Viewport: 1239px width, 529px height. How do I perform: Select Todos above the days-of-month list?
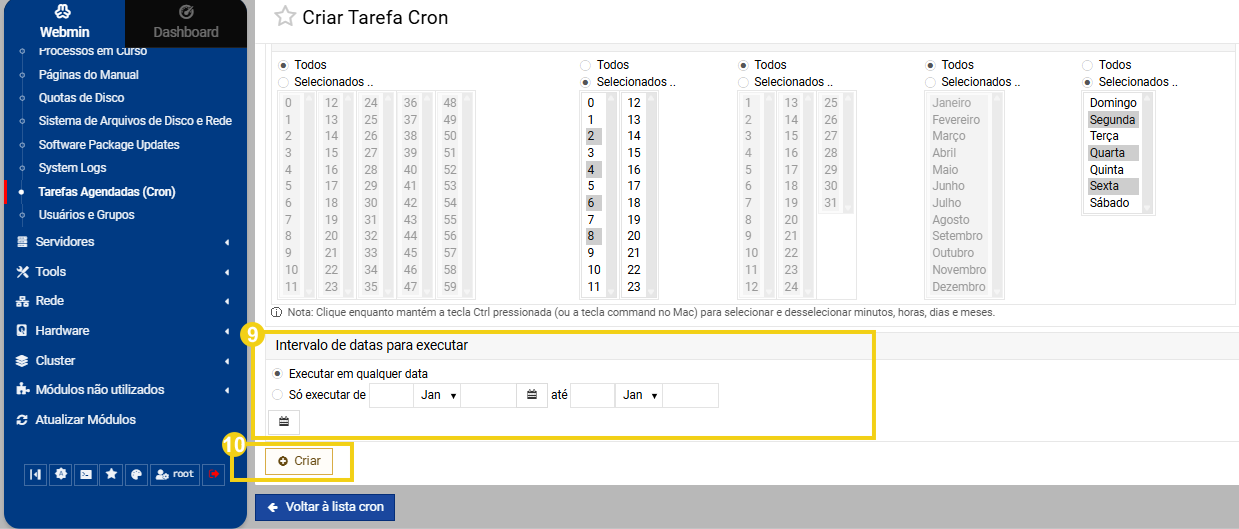point(743,65)
